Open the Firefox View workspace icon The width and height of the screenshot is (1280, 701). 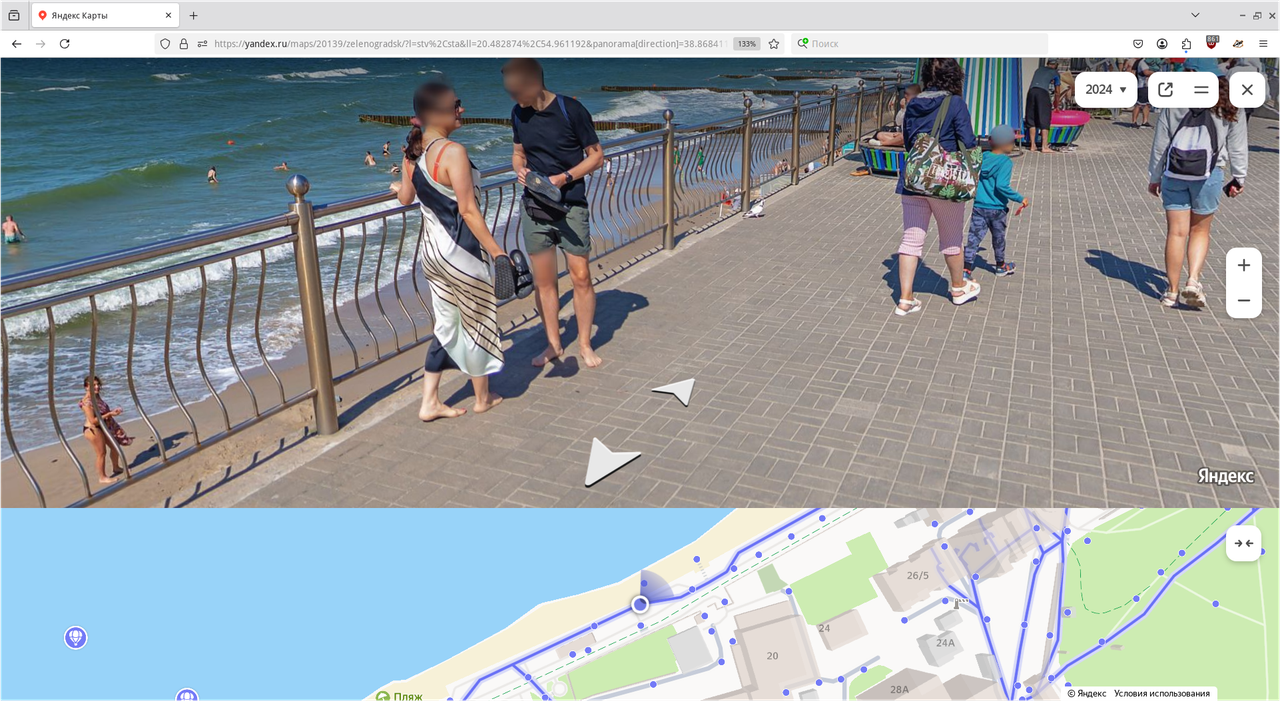tap(13, 15)
